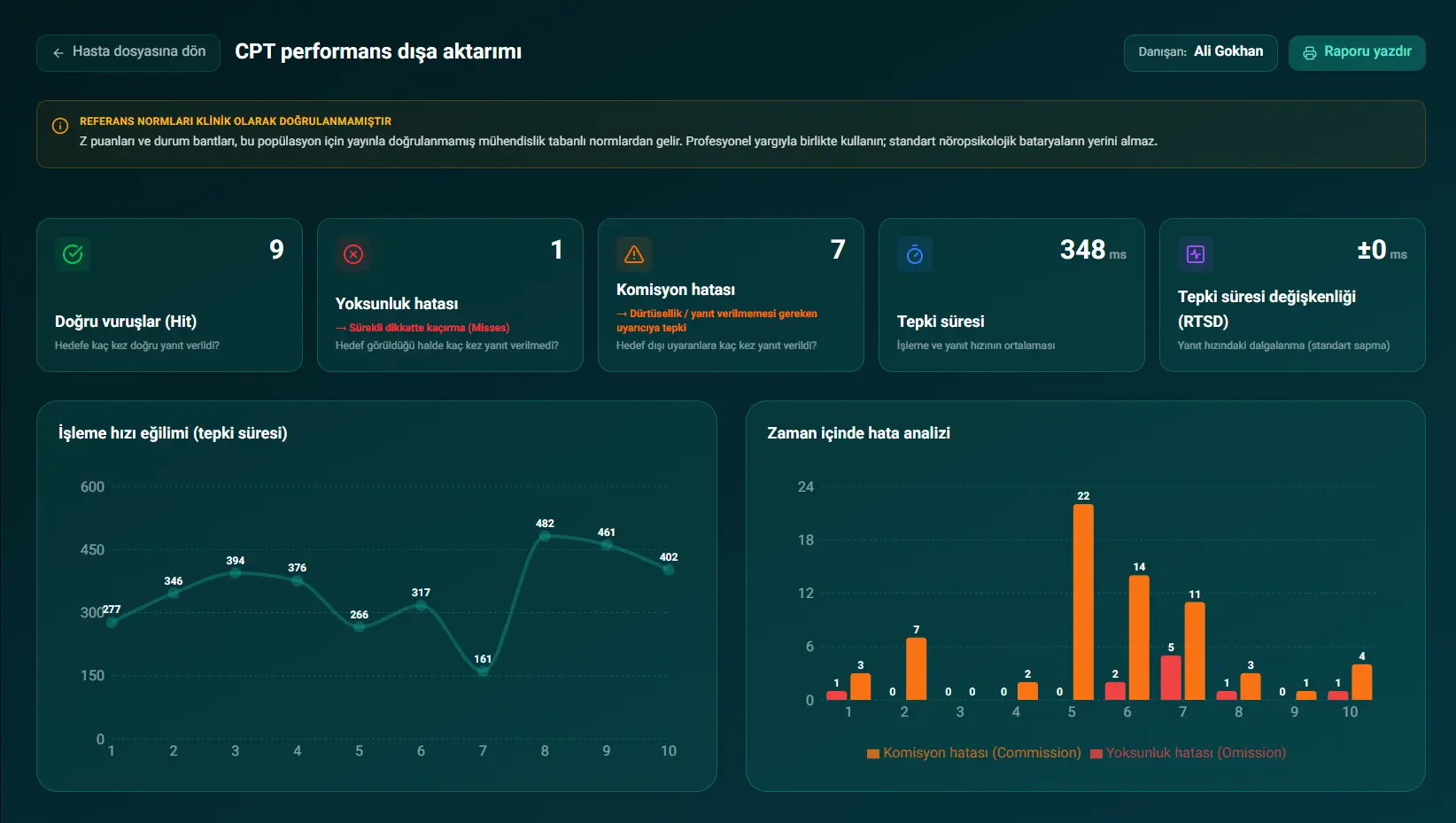Click the warning triangle icon on Komisyon hatası card

click(634, 254)
